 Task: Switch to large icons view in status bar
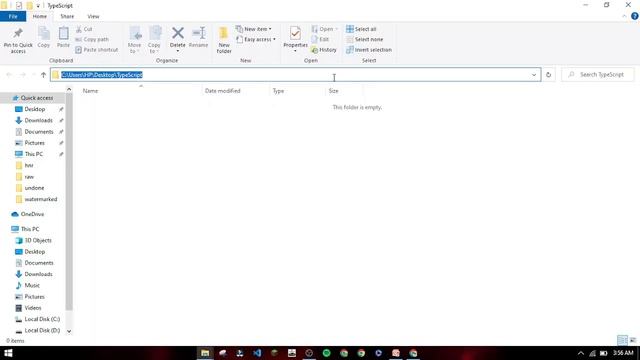click(633, 340)
